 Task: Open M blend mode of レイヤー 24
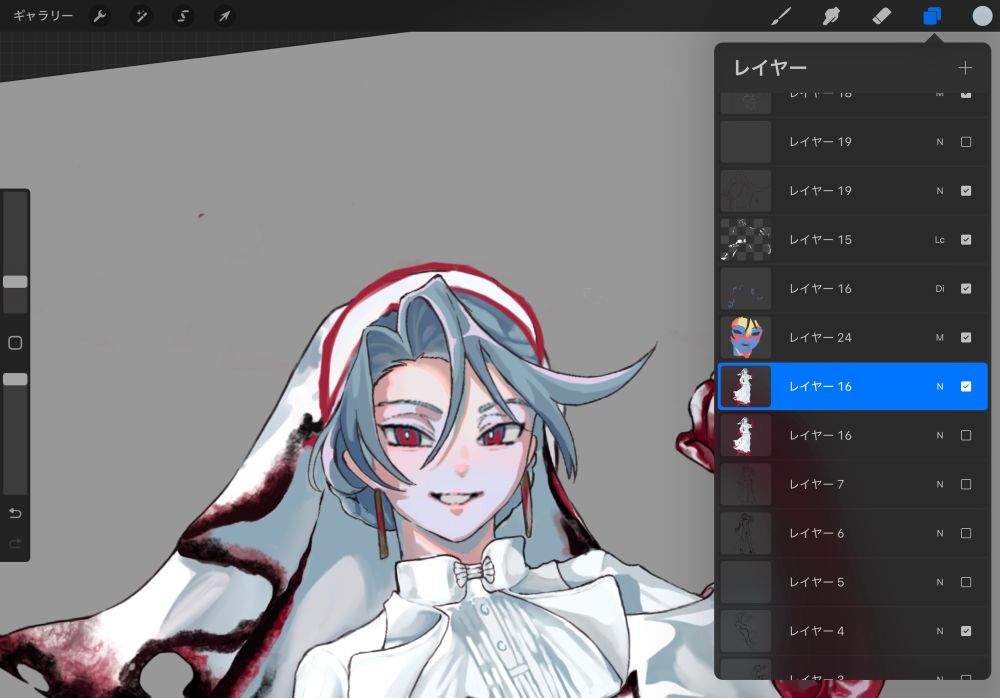[x=939, y=338]
